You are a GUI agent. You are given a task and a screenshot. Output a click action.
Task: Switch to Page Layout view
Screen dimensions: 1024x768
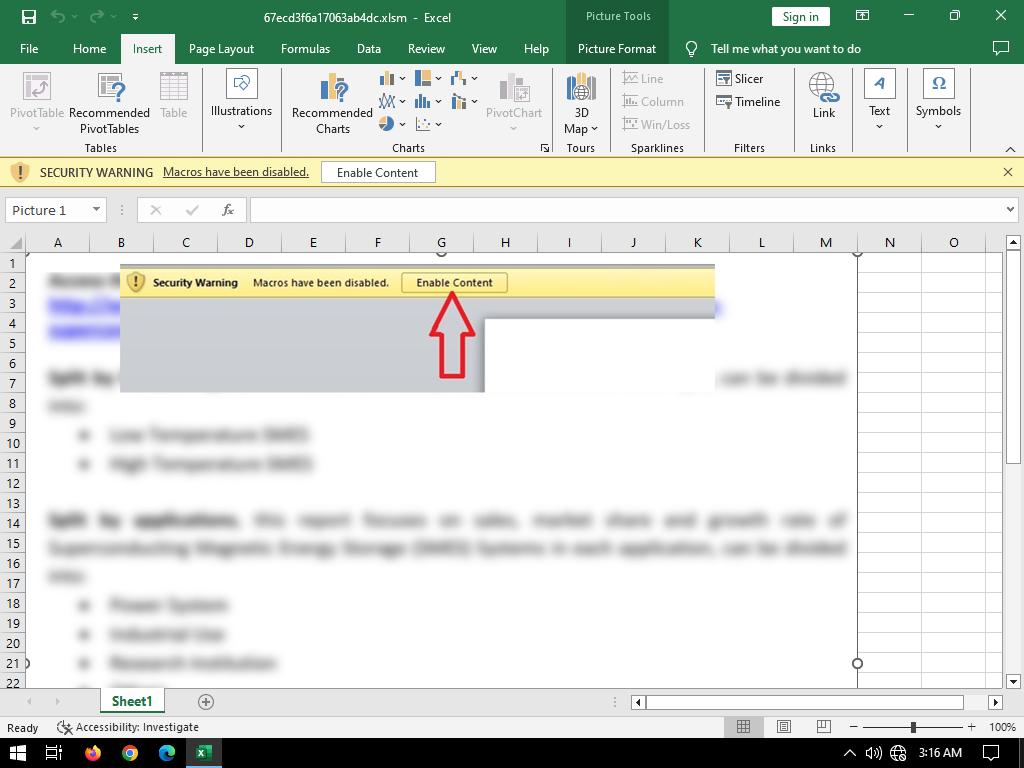point(783,727)
